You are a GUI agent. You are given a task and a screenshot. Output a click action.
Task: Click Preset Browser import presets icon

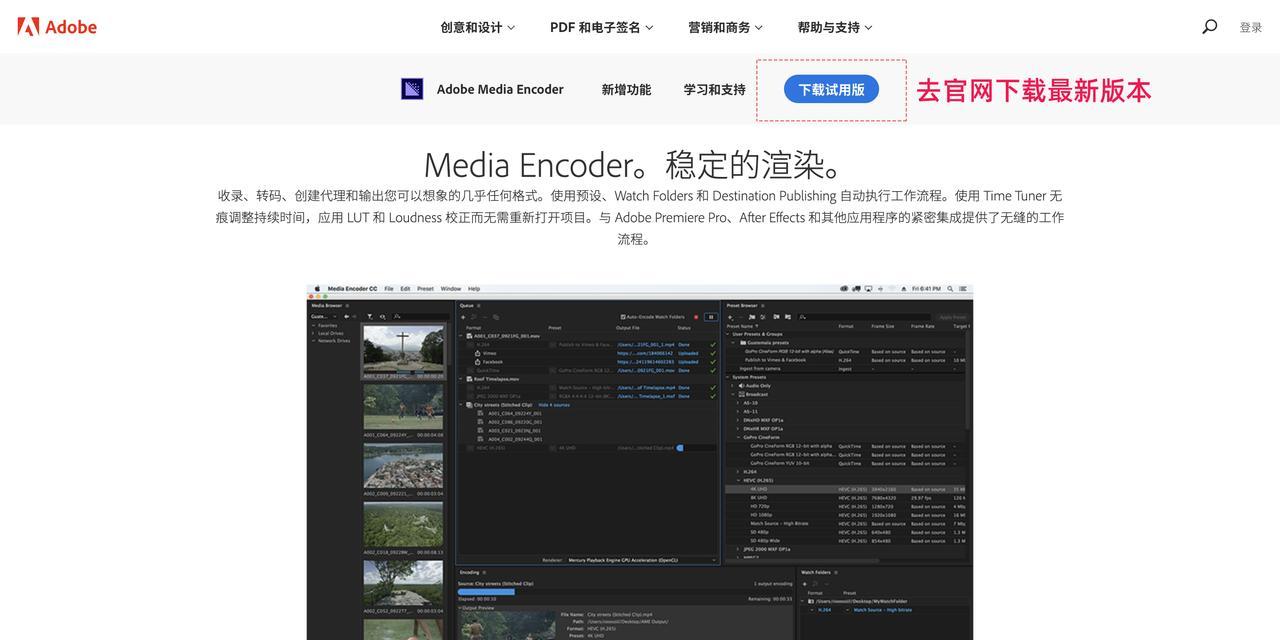coord(776,317)
